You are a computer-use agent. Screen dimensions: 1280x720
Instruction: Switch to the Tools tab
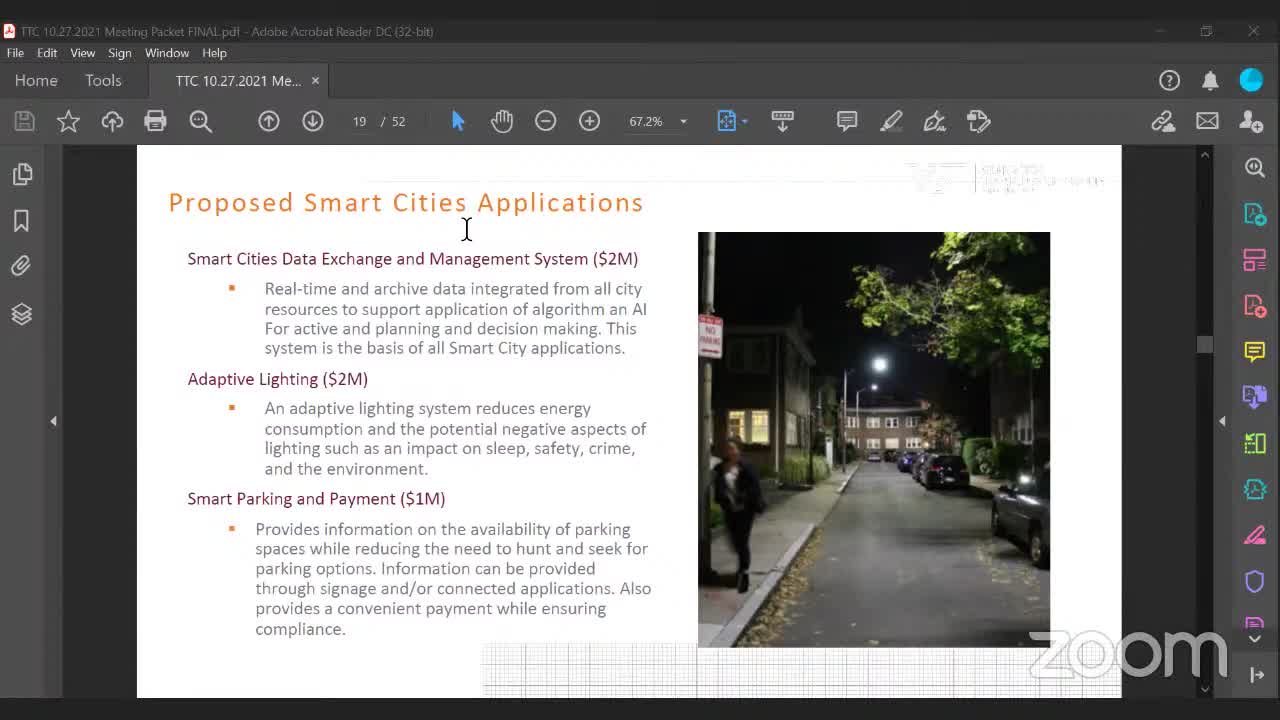(103, 80)
